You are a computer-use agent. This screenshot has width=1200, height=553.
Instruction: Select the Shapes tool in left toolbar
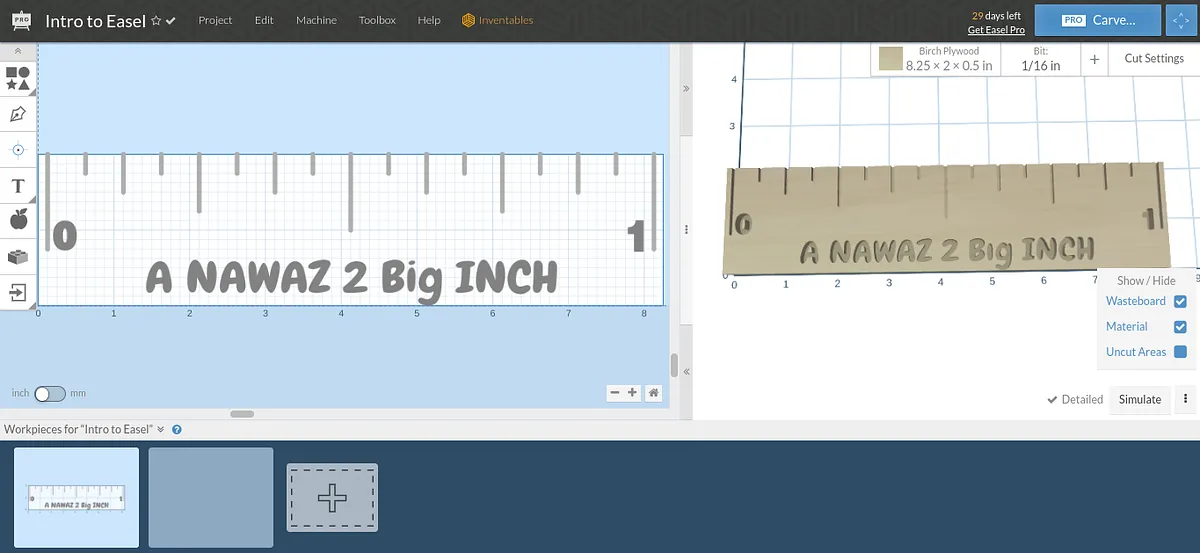(18, 79)
